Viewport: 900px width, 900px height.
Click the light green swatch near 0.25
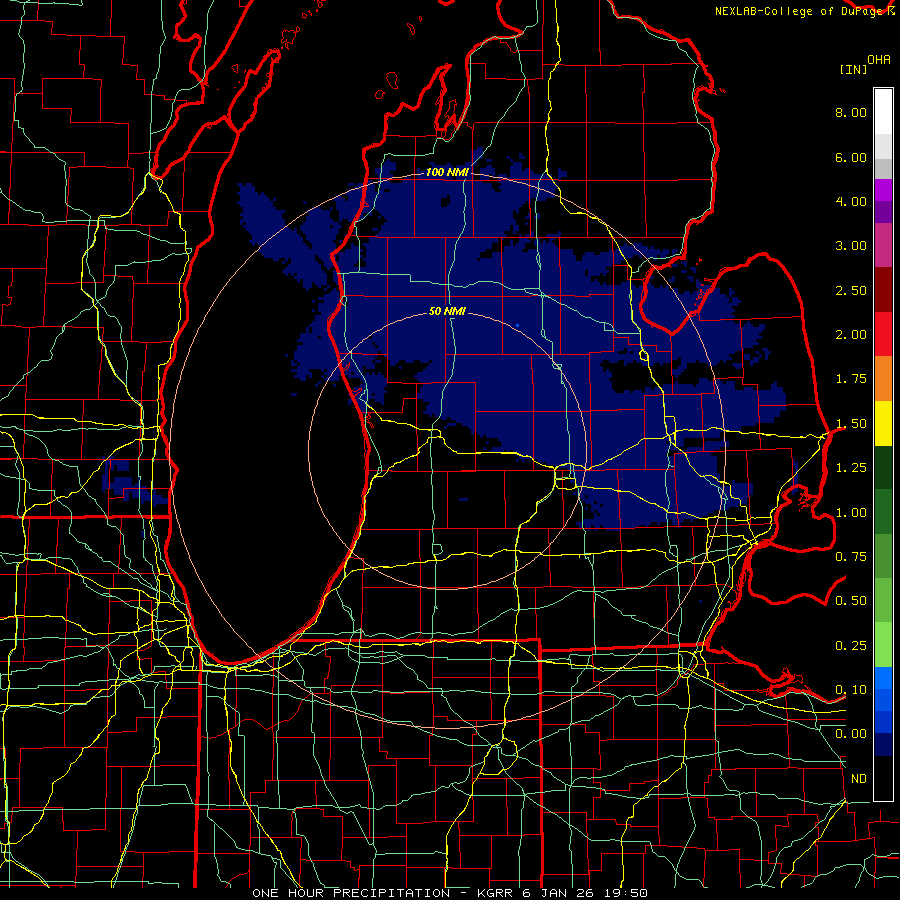pyautogui.click(x=883, y=645)
